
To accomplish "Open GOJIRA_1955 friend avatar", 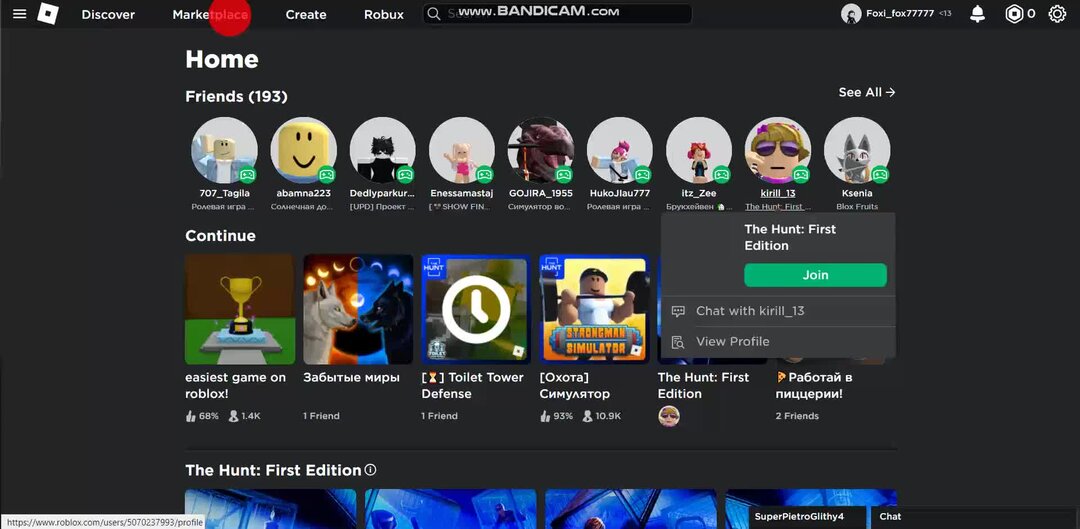I will coord(541,150).
